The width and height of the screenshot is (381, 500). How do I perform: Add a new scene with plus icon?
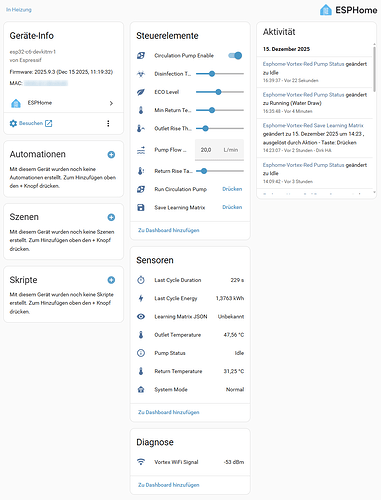point(111,217)
